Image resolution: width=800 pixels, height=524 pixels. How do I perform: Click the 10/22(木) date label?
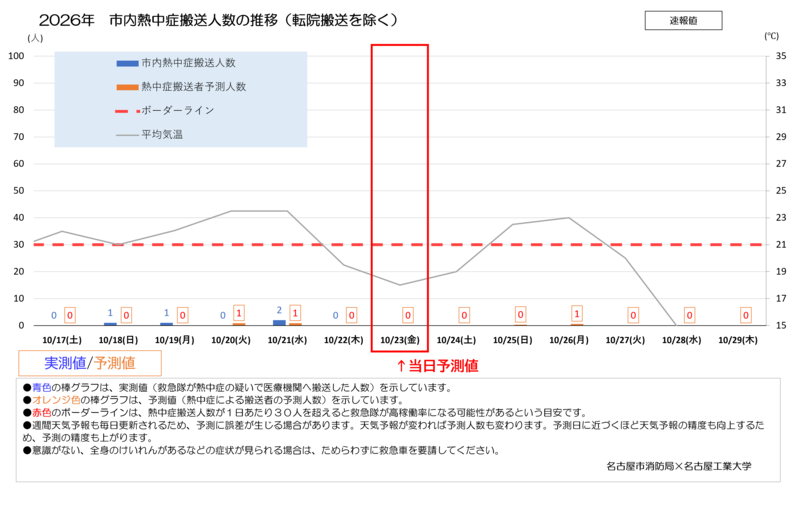click(343, 340)
